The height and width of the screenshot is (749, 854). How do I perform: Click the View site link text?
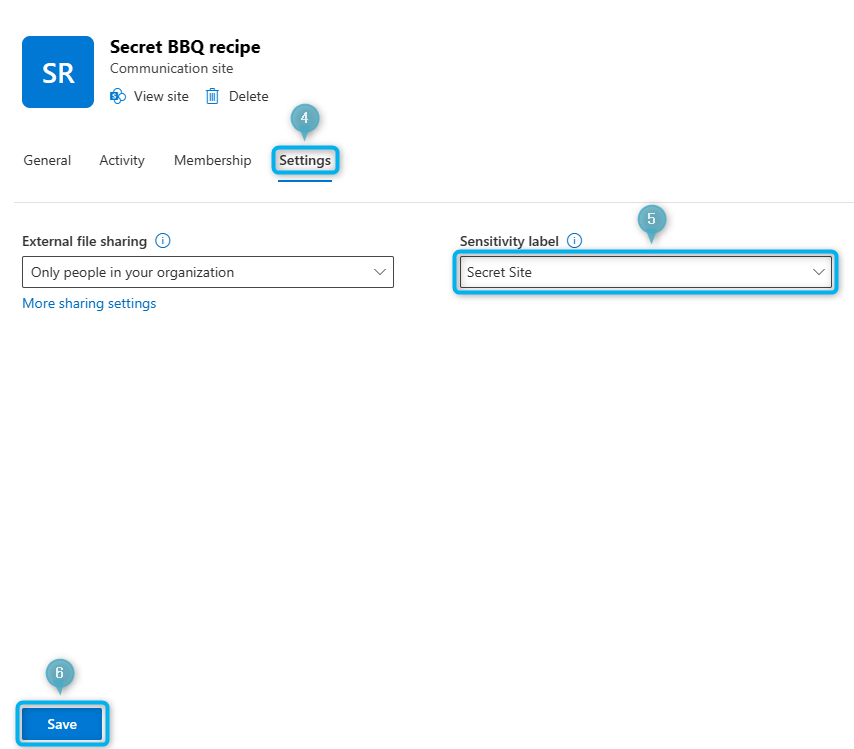coord(161,96)
